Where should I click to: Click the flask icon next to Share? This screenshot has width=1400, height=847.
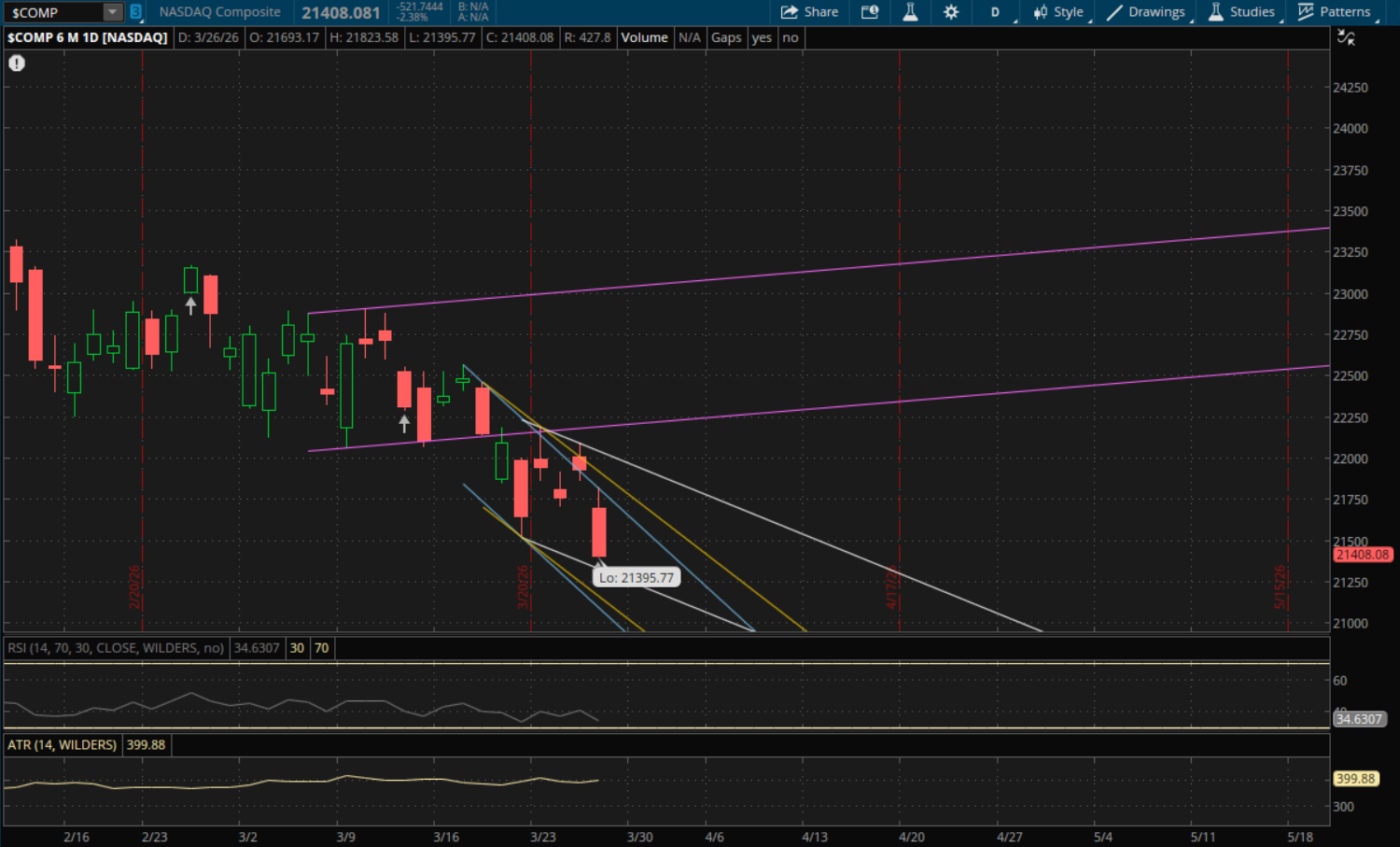tap(910, 12)
